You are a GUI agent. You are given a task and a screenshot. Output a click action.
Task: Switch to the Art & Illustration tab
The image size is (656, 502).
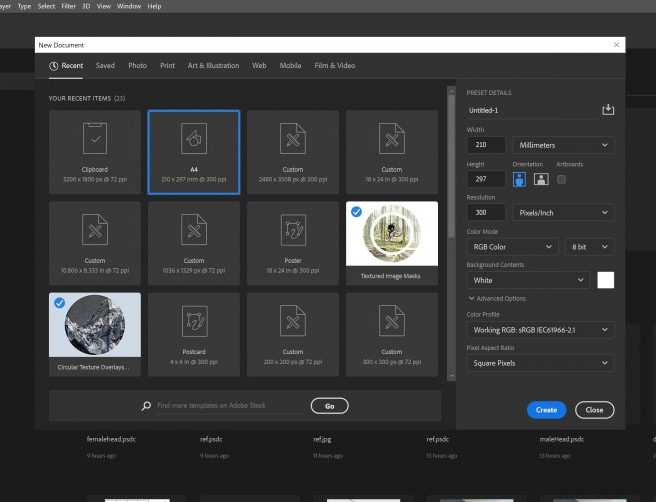[x=213, y=66]
